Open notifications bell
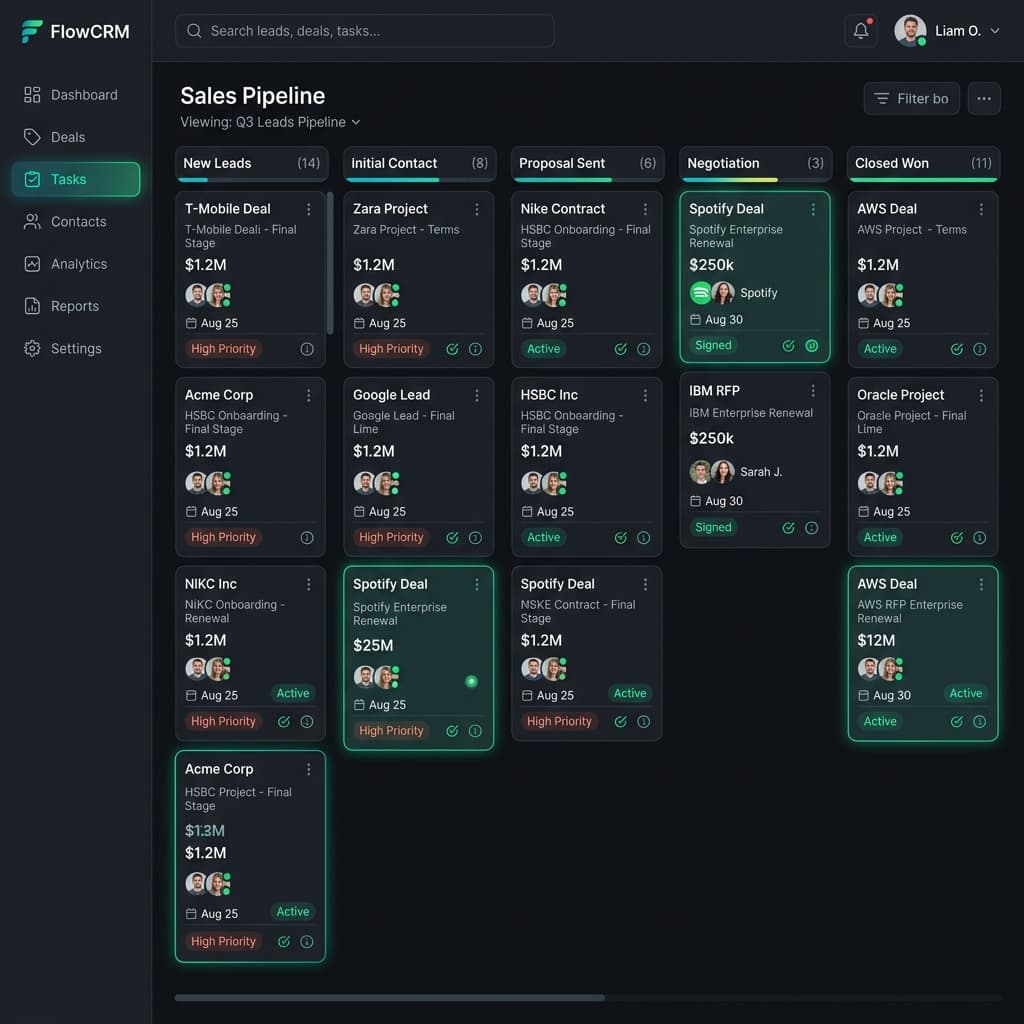This screenshot has width=1024, height=1024. tap(861, 31)
